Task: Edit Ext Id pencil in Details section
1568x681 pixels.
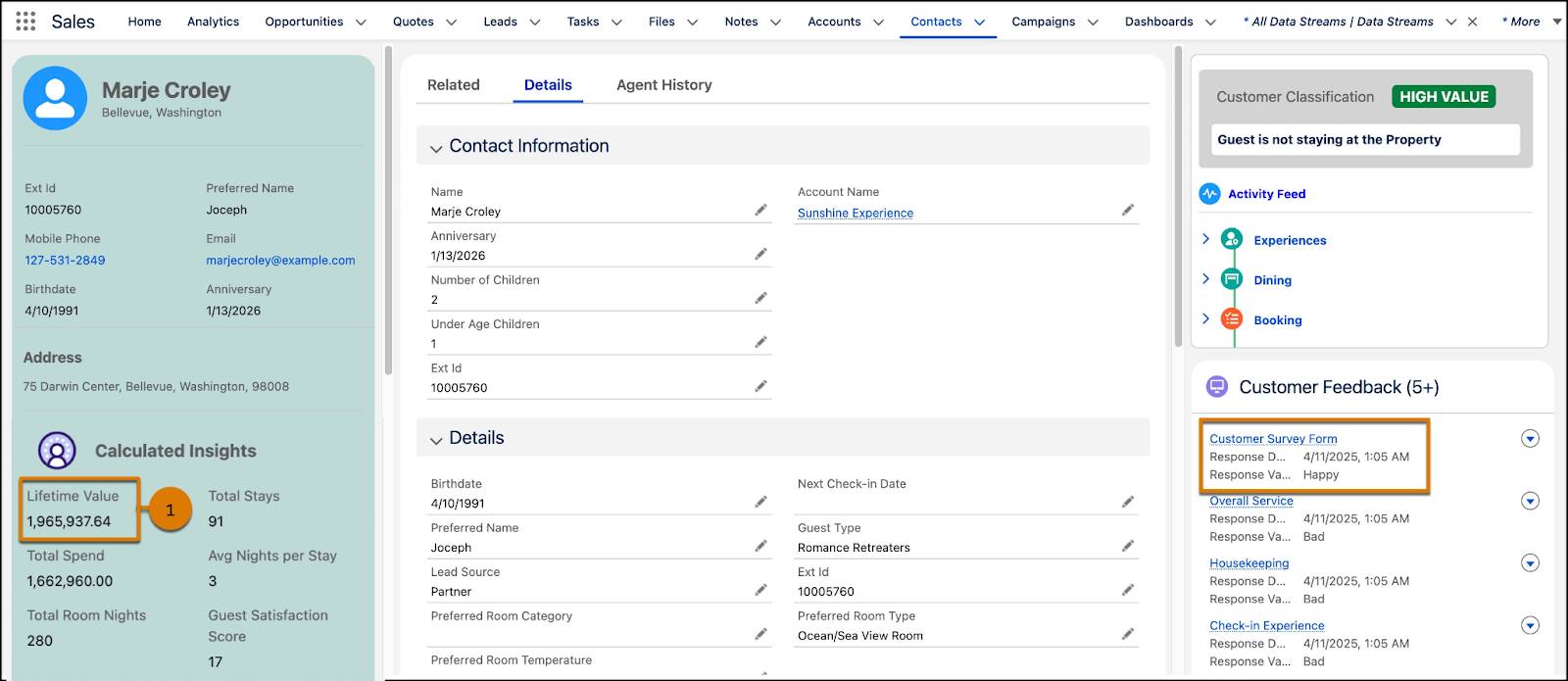Action: [x=1128, y=590]
